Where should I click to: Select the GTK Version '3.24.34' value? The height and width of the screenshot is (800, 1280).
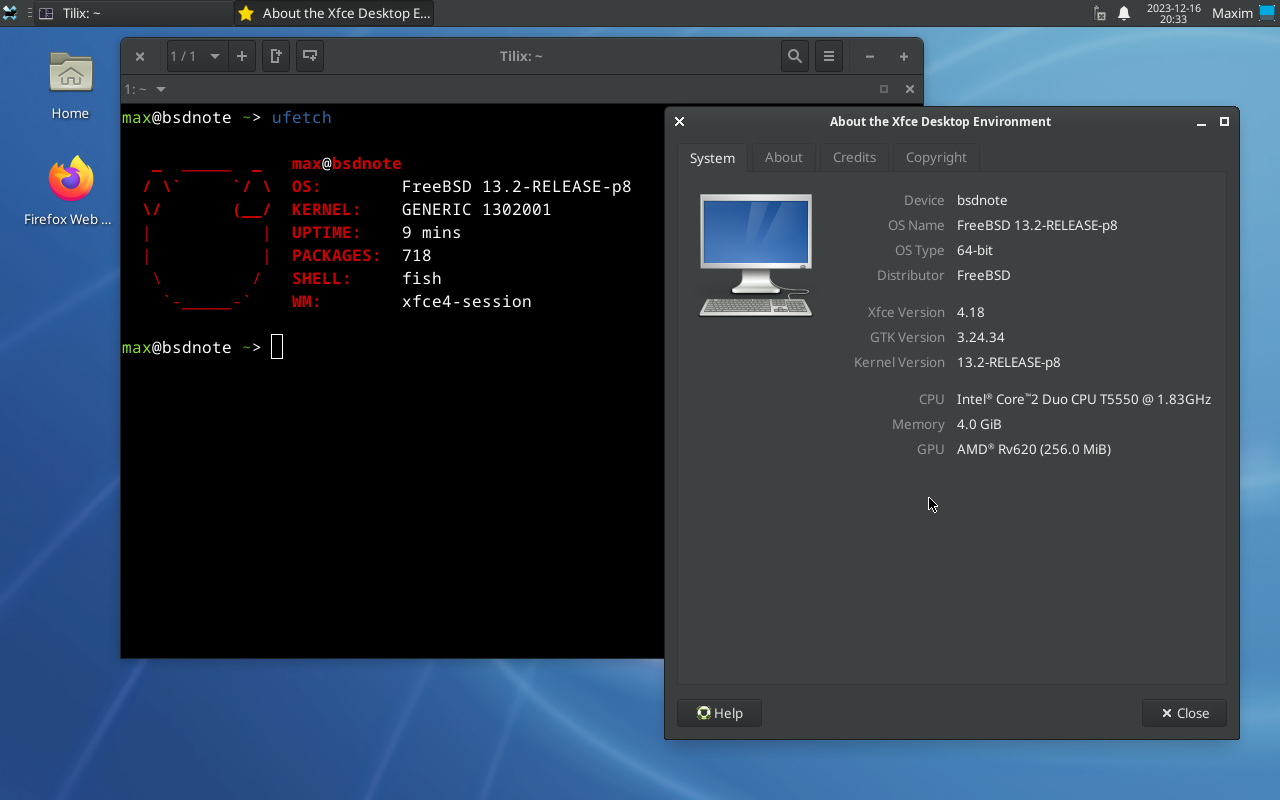pos(980,337)
